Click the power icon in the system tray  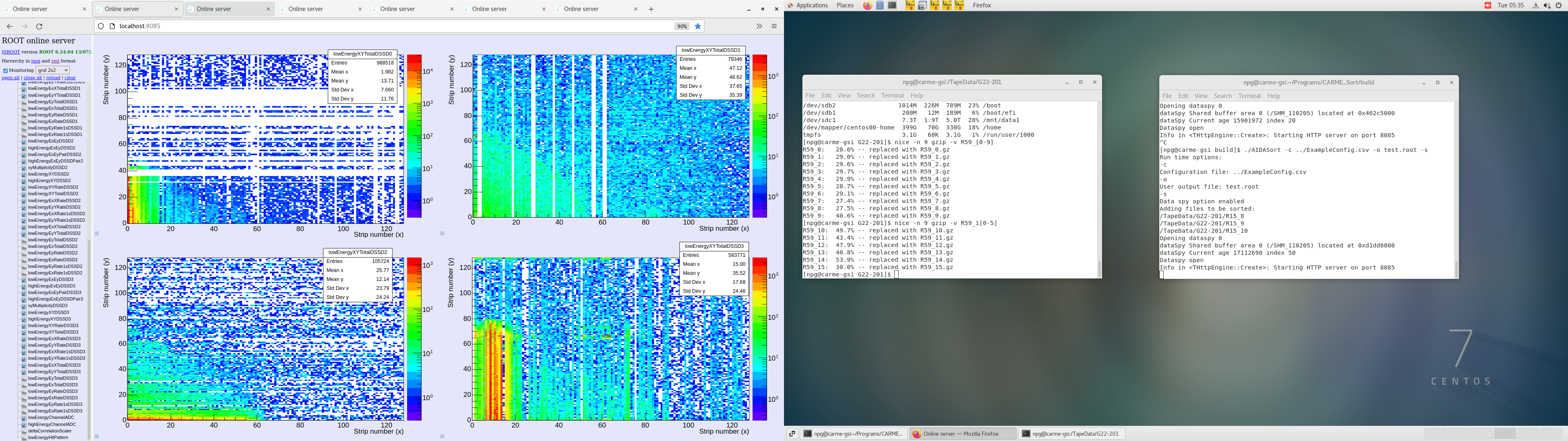tap(1559, 5)
